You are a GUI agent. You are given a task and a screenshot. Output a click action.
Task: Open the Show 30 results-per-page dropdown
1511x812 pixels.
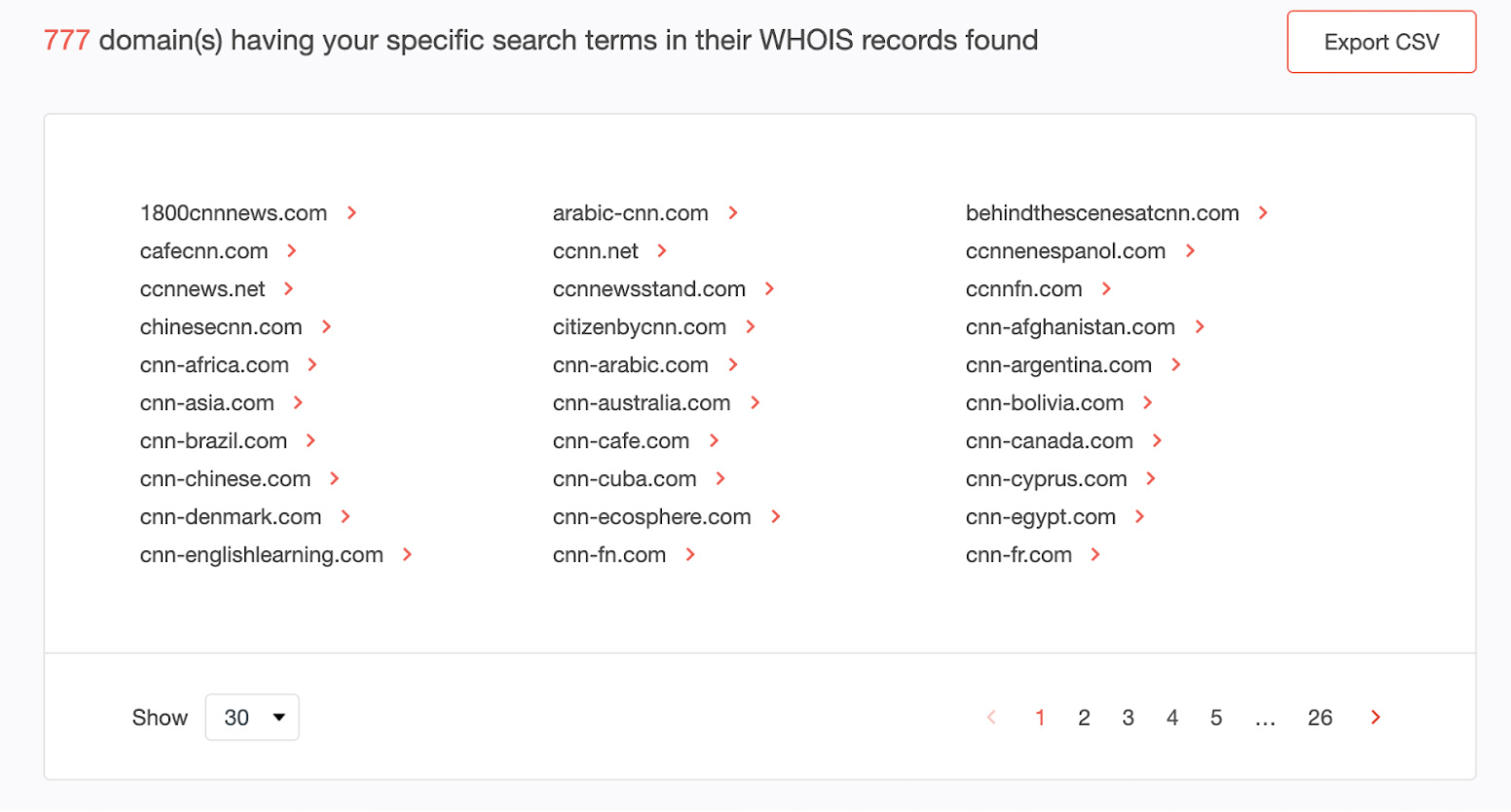pos(252,718)
